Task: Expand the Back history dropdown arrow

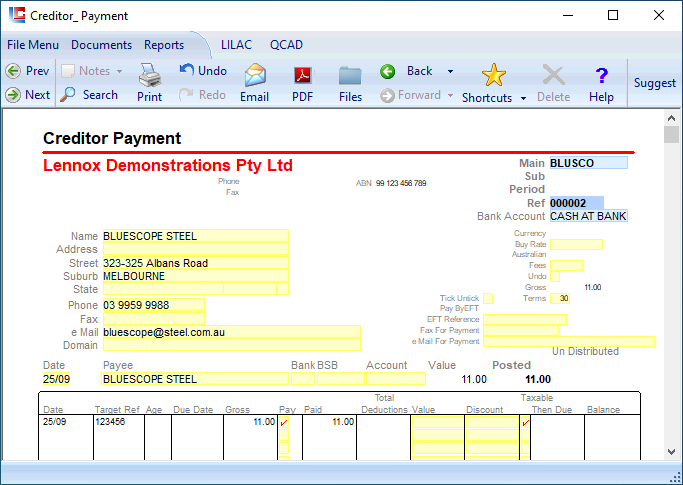Action: pos(450,71)
